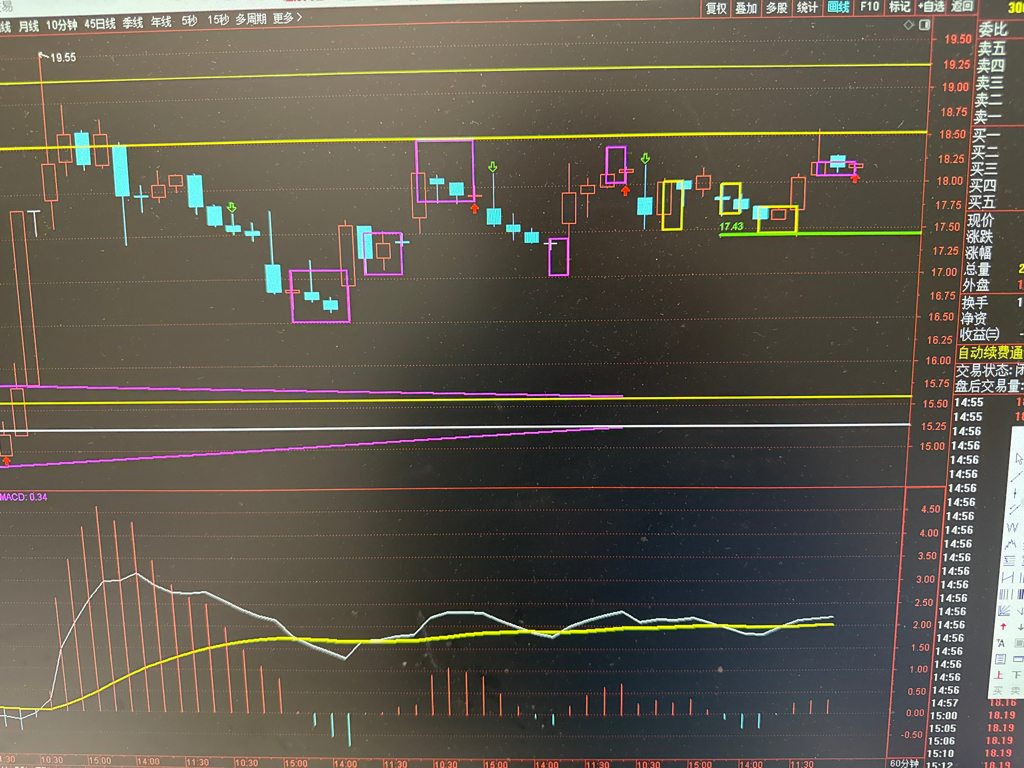This screenshot has width=1024, height=768.
Task: Toggle the side panel layout icon
Action: (x=924, y=25)
